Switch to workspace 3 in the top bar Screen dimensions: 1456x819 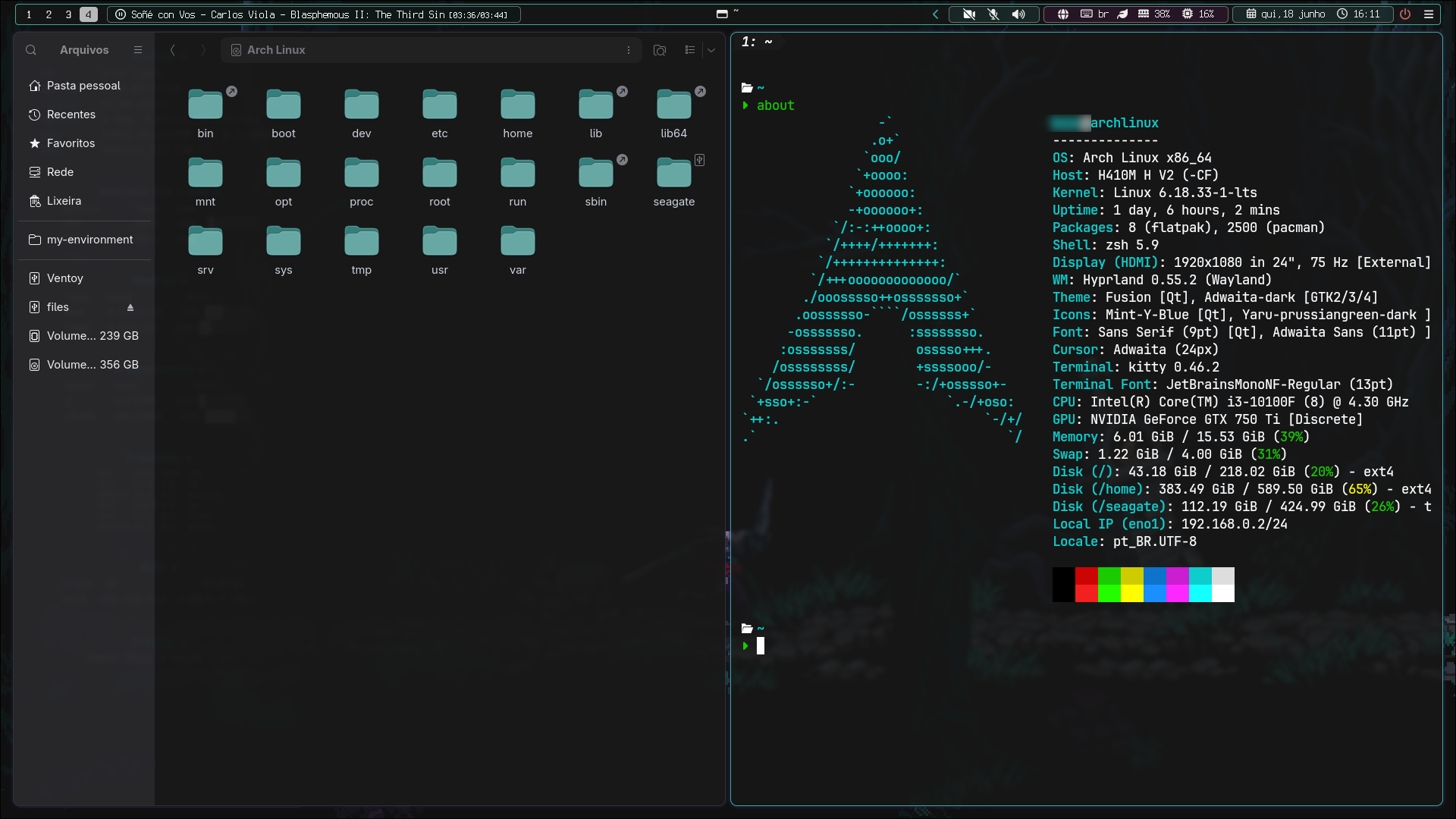68,14
